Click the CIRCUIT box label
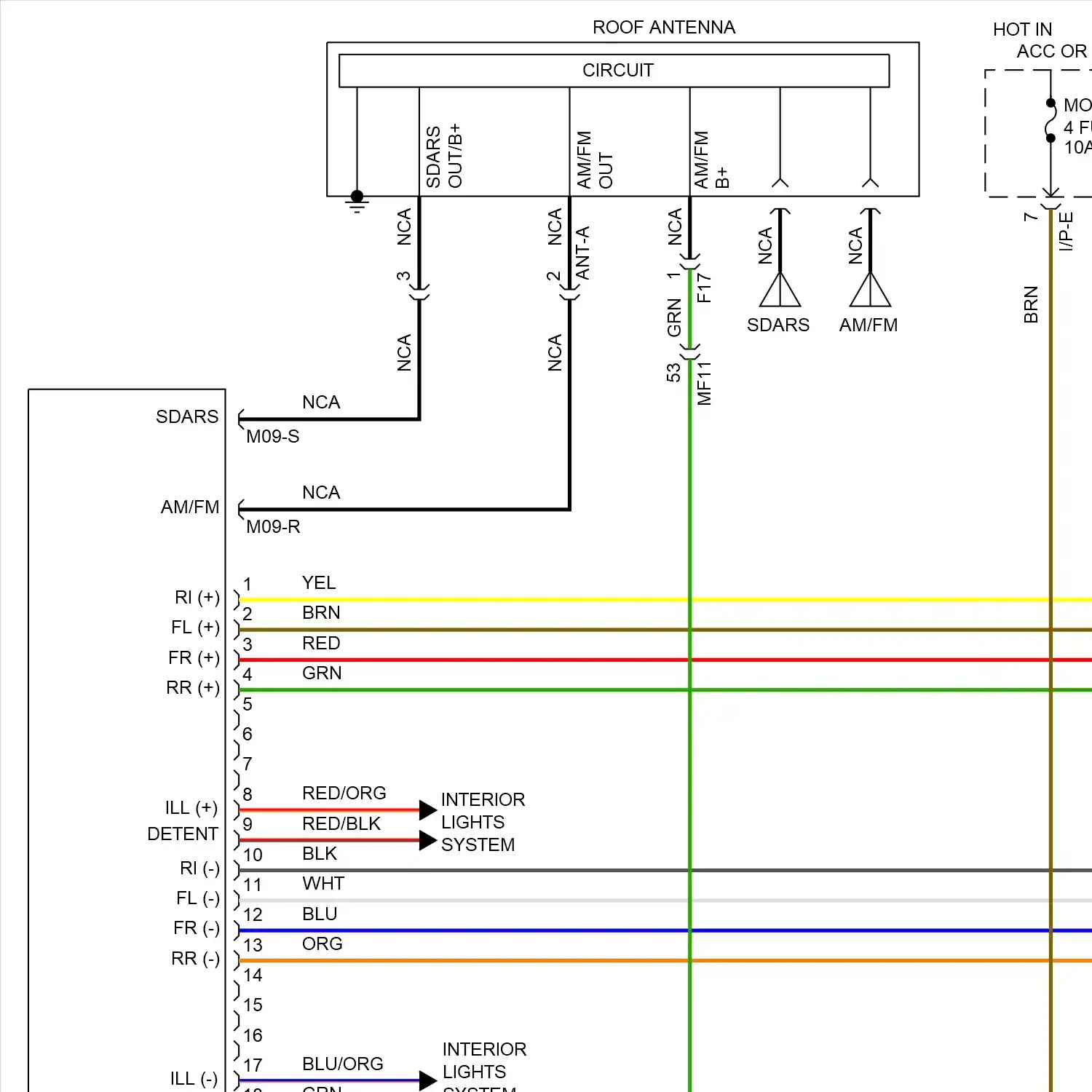 tap(618, 70)
